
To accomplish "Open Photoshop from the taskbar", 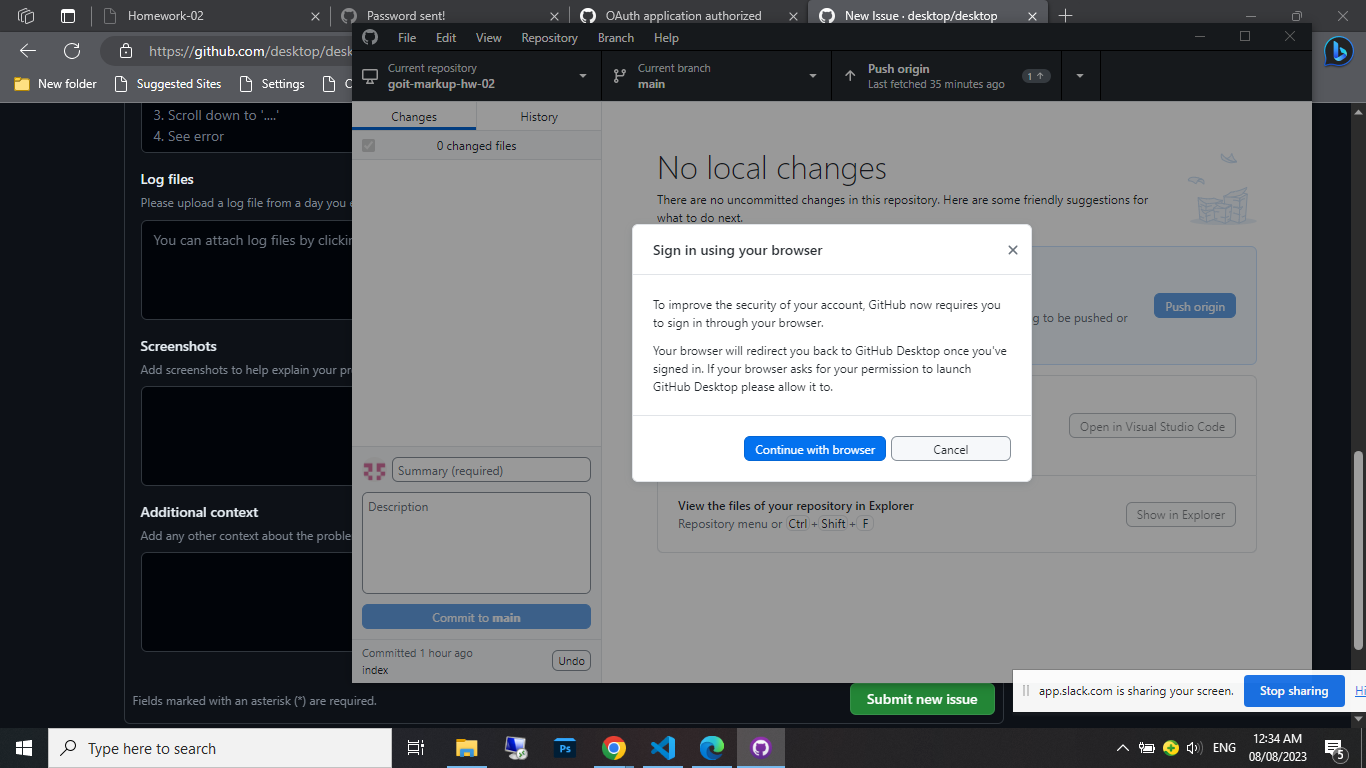I will pyautogui.click(x=564, y=747).
